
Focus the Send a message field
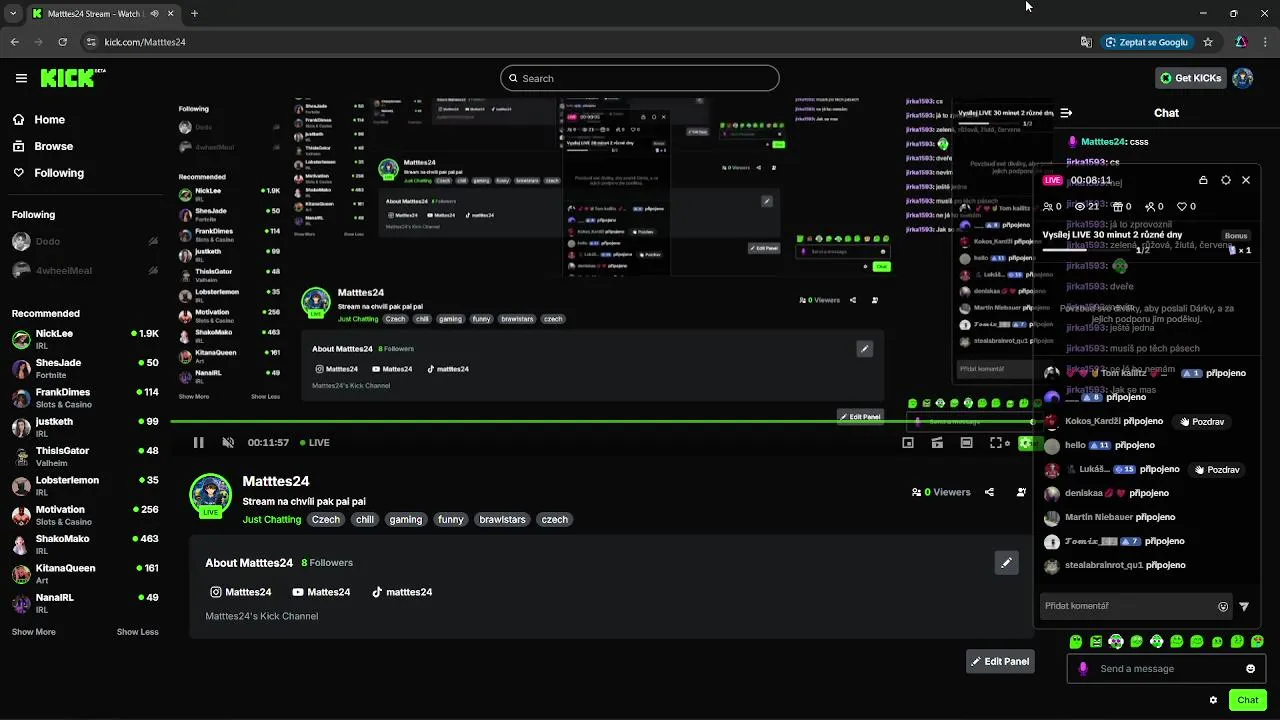pos(1167,669)
